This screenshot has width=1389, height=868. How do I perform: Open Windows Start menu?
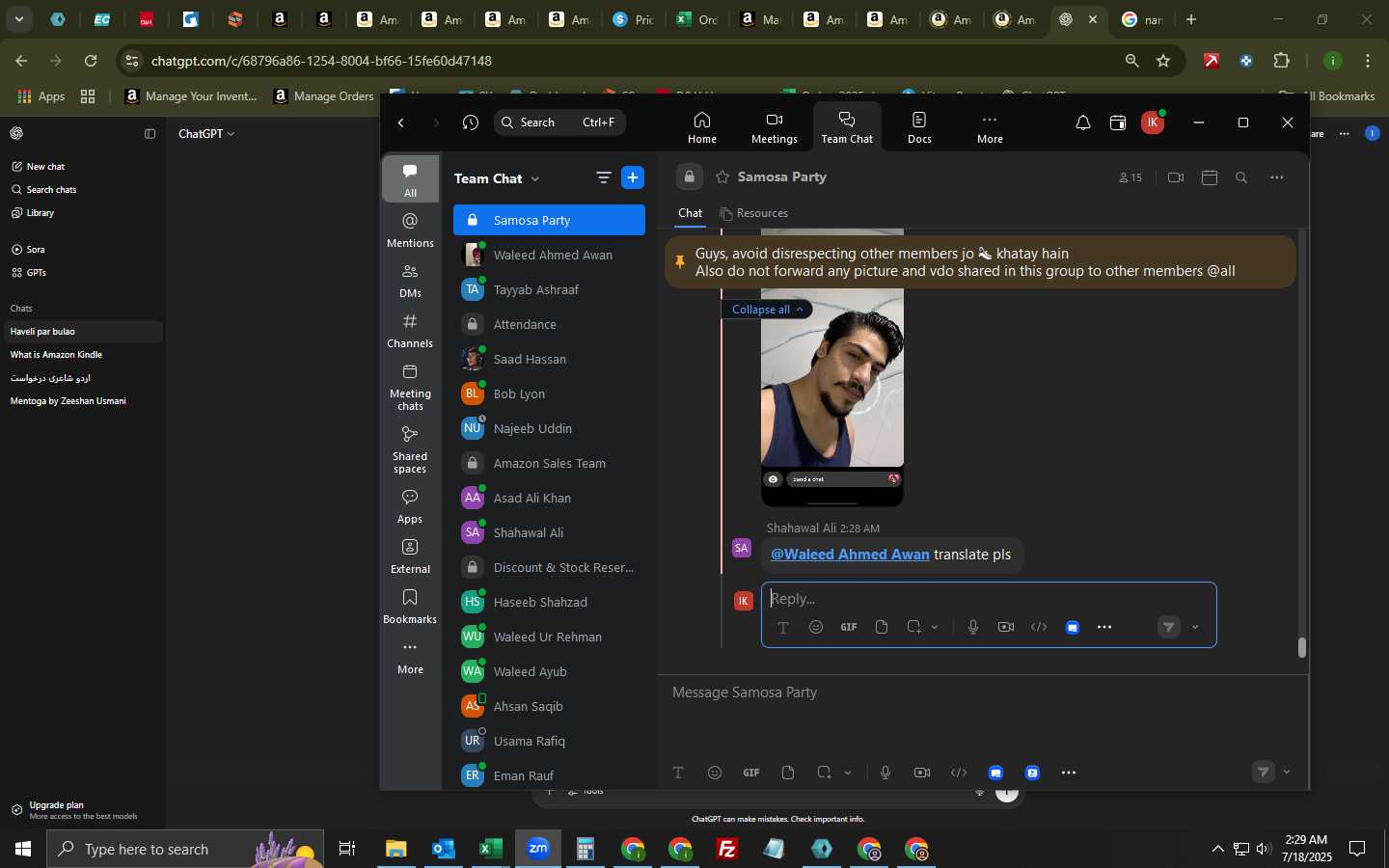[22, 850]
